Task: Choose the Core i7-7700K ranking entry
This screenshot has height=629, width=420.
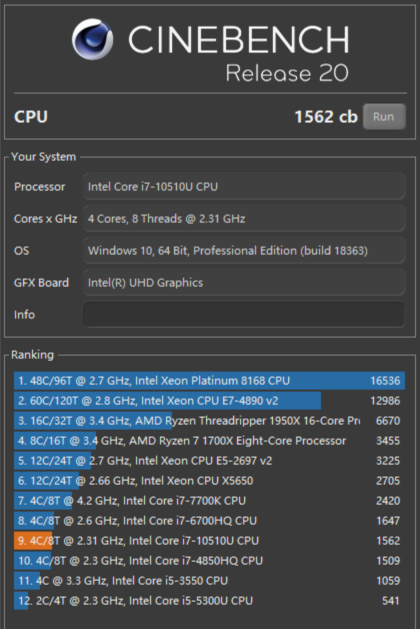Action: click(209, 501)
